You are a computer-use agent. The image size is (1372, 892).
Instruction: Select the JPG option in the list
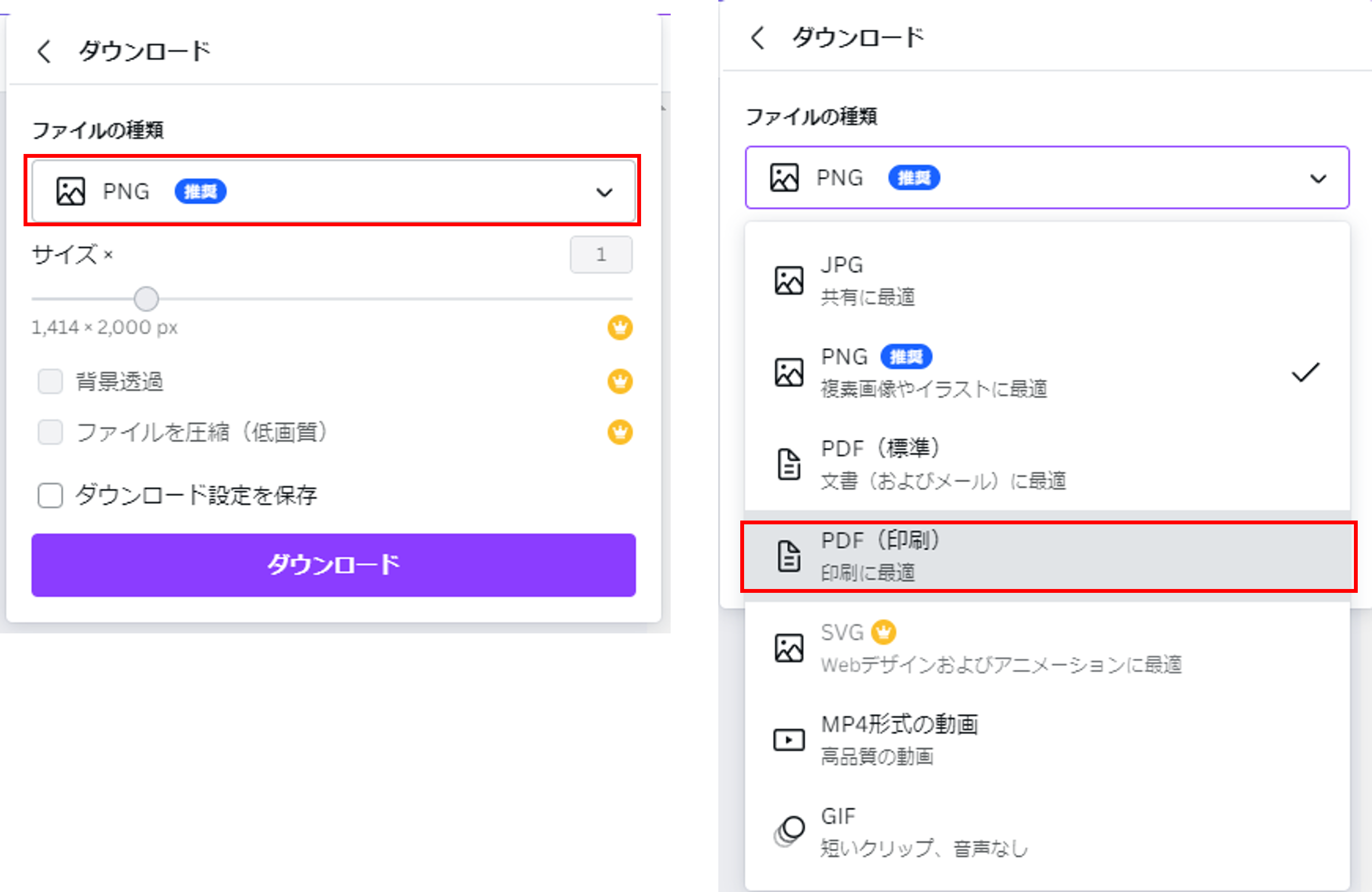pos(1047,281)
